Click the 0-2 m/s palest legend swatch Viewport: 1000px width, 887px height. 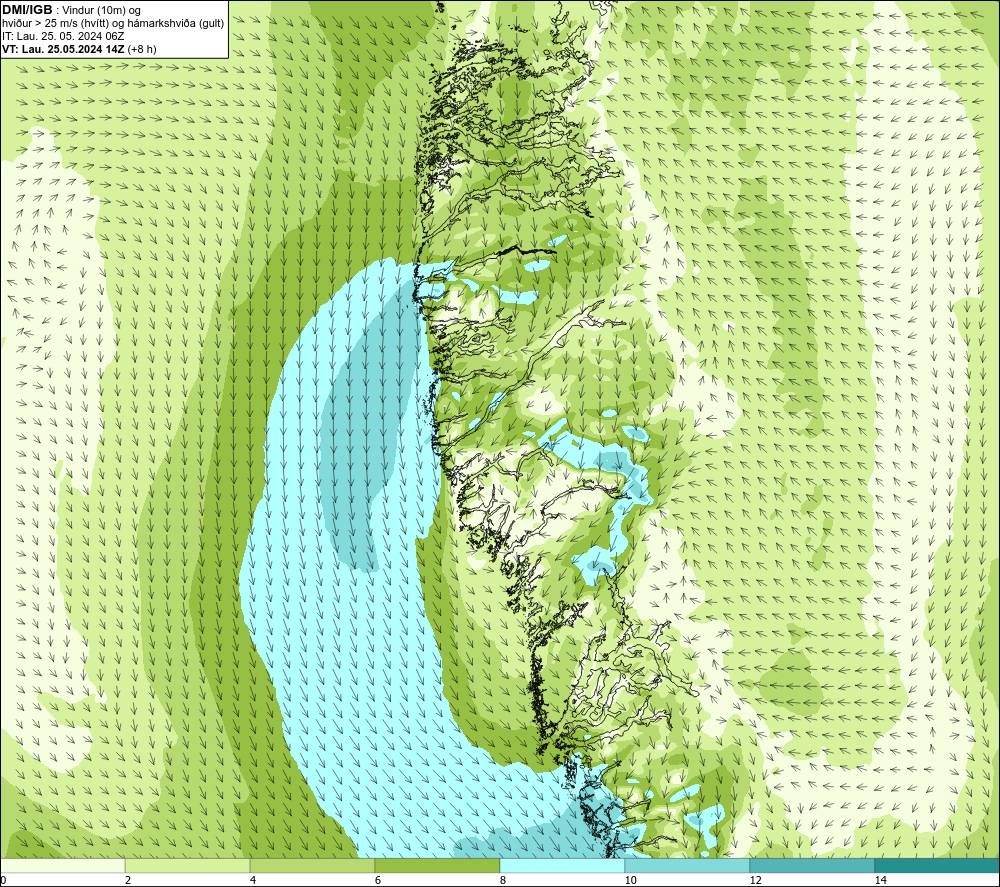pos(62,866)
